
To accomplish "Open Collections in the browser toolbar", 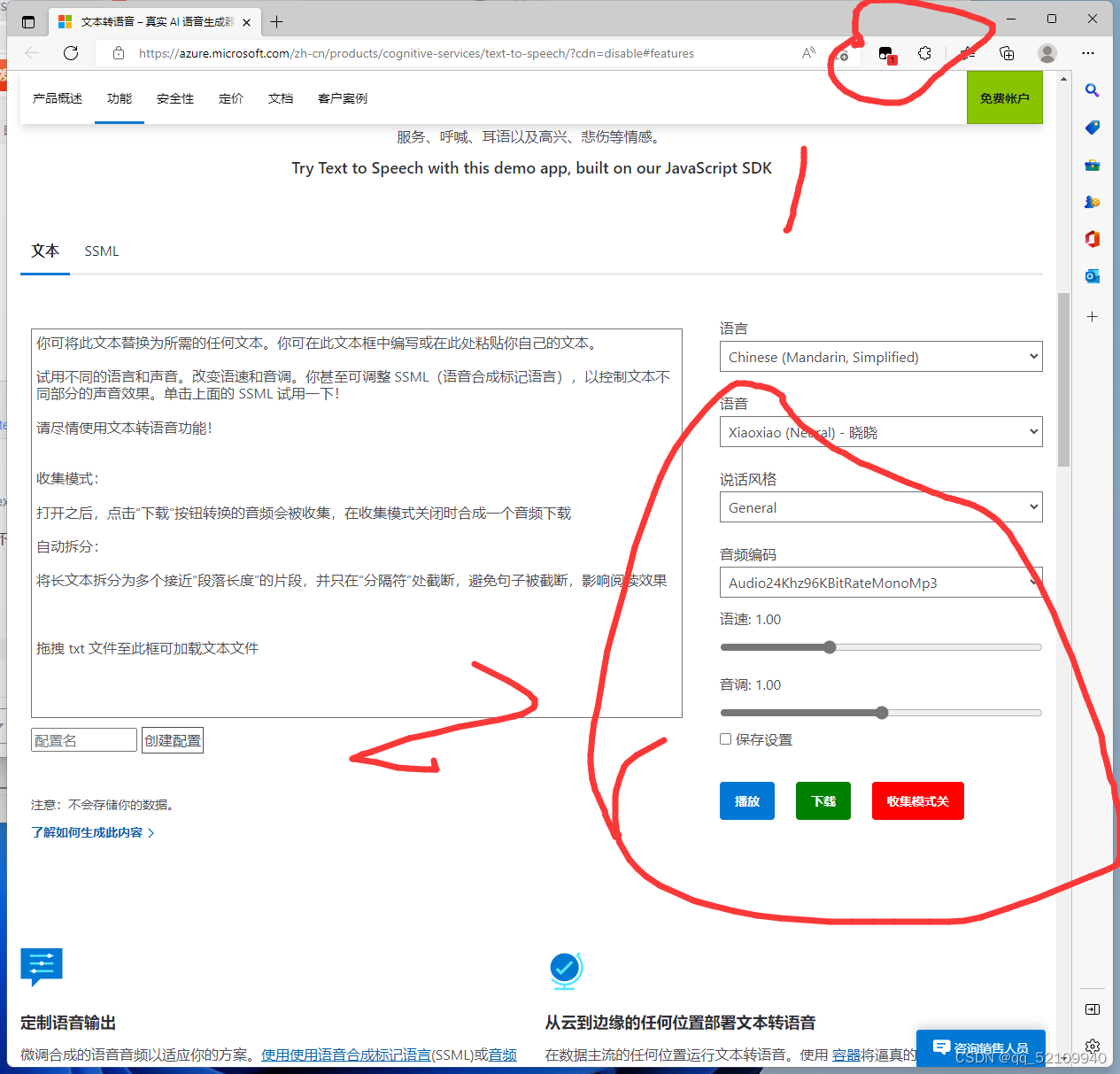I will point(1007,53).
